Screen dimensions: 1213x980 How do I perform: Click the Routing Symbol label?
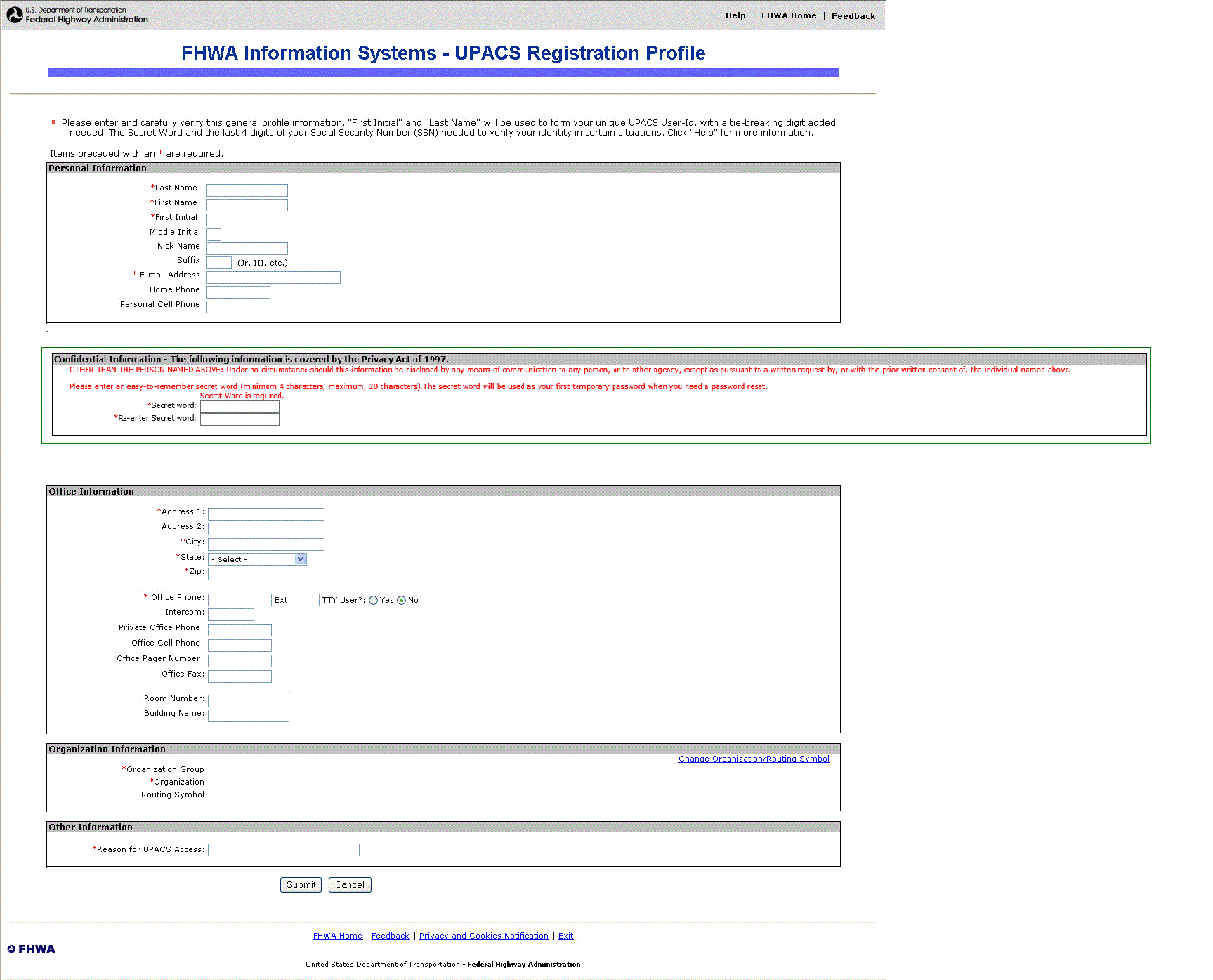click(x=174, y=795)
